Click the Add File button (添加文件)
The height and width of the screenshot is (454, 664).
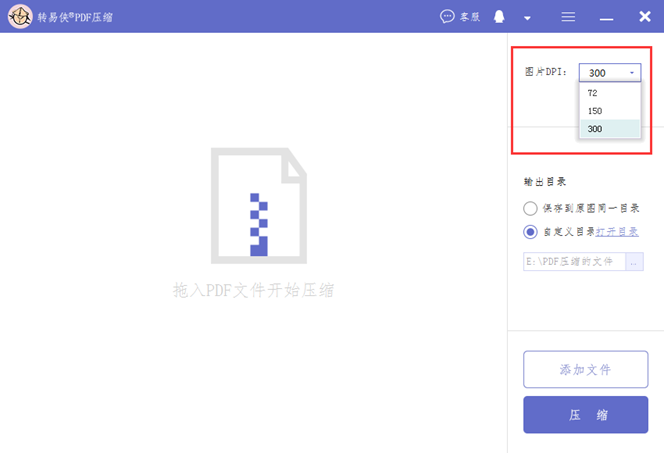(x=586, y=369)
